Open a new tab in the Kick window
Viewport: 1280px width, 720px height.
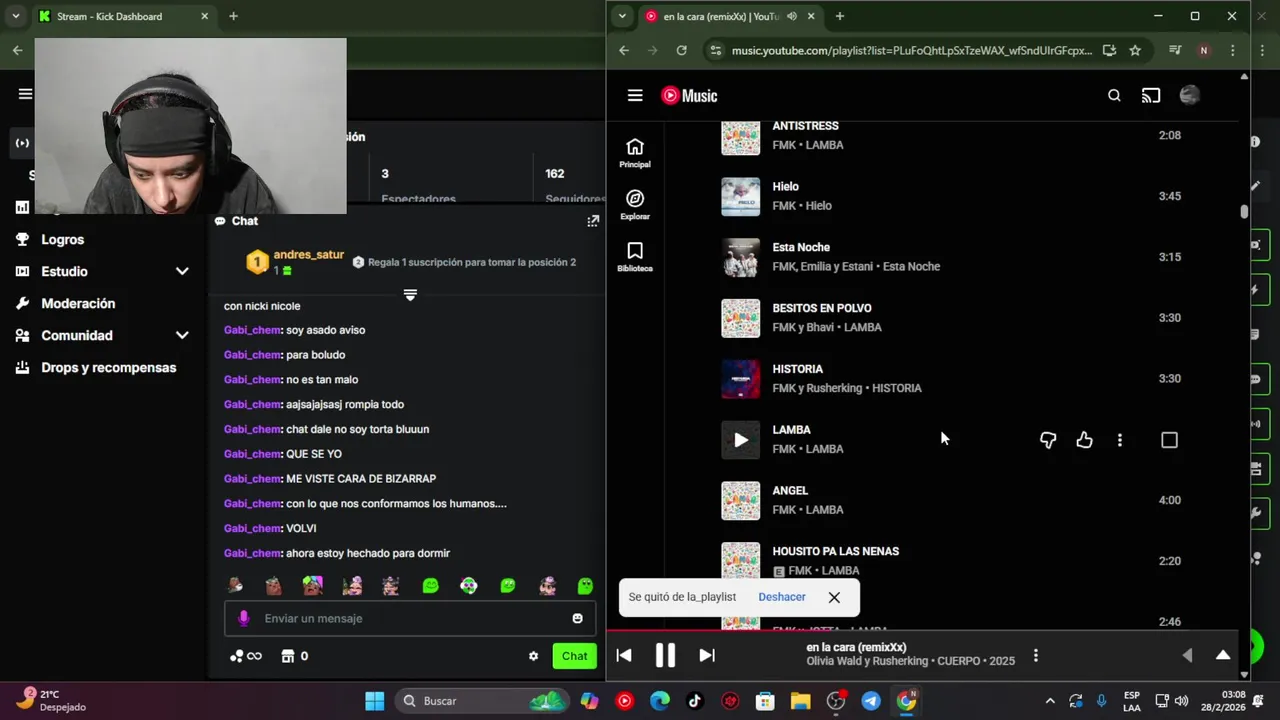233,16
